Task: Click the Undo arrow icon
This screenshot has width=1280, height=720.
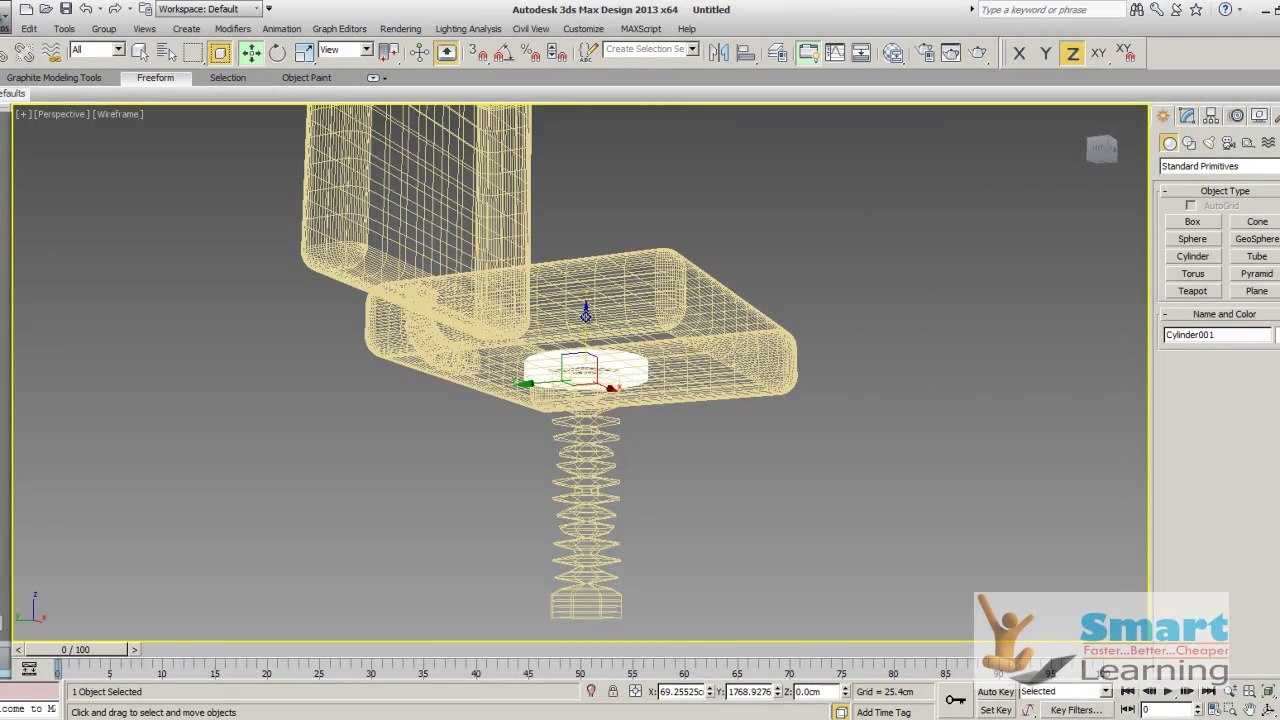Action: coord(86,9)
